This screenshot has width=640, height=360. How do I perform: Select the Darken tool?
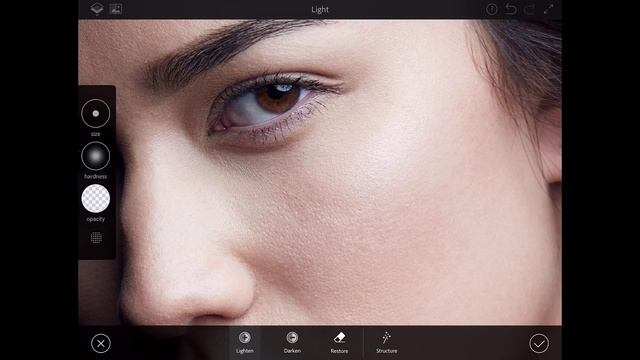[x=292, y=342]
